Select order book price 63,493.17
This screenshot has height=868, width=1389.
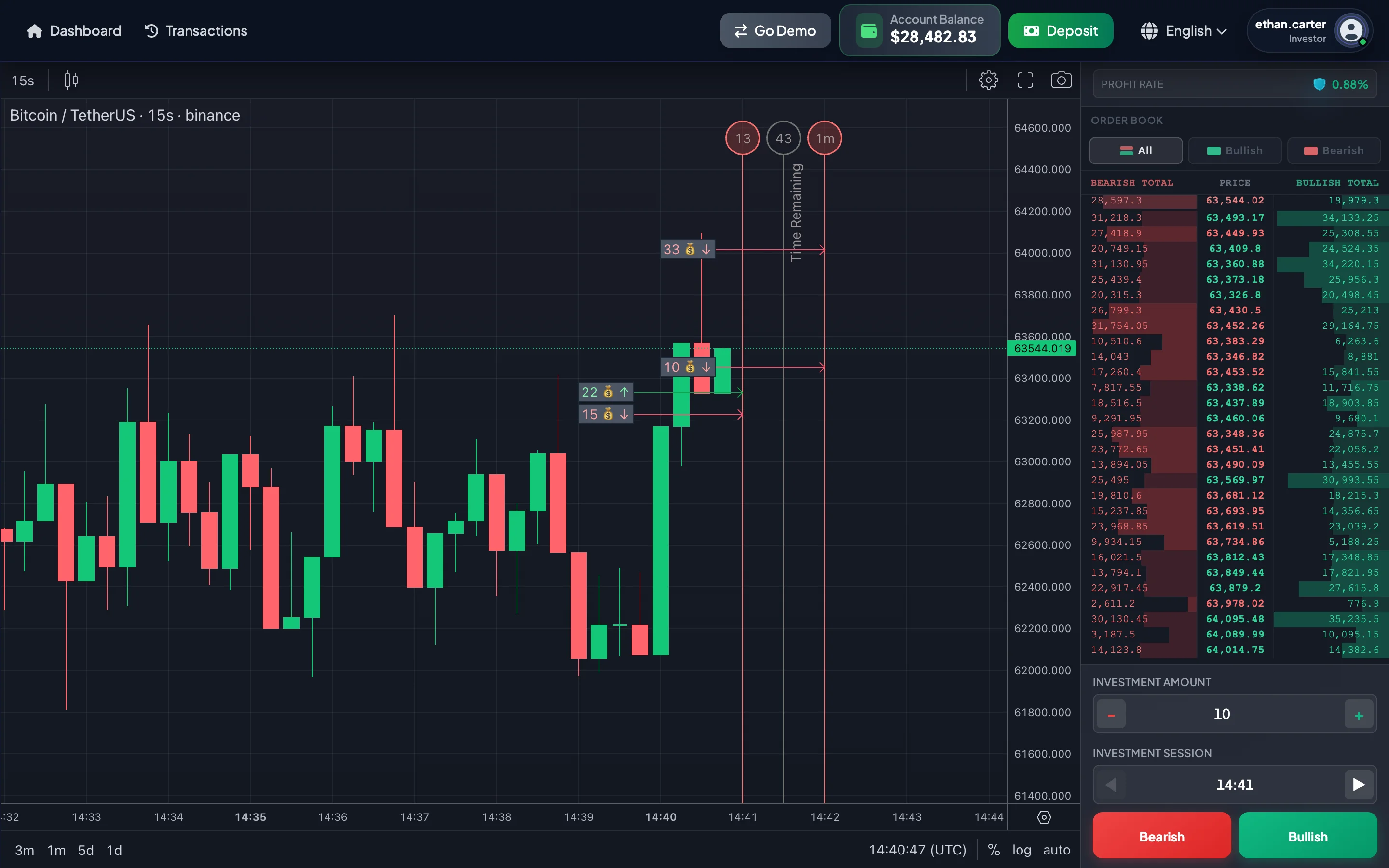click(x=1235, y=217)
